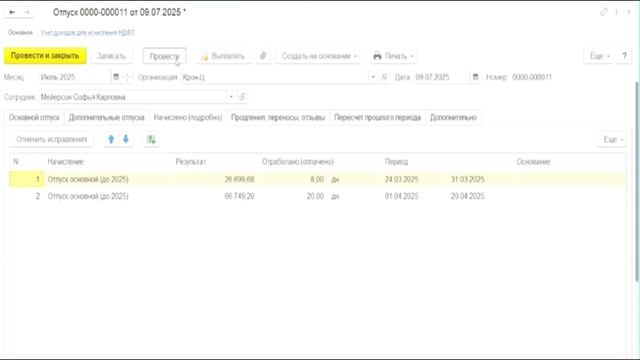Click the Отработано (оплачено) column header
This screenshot has height=360, width=640.
tap(298, 162)
